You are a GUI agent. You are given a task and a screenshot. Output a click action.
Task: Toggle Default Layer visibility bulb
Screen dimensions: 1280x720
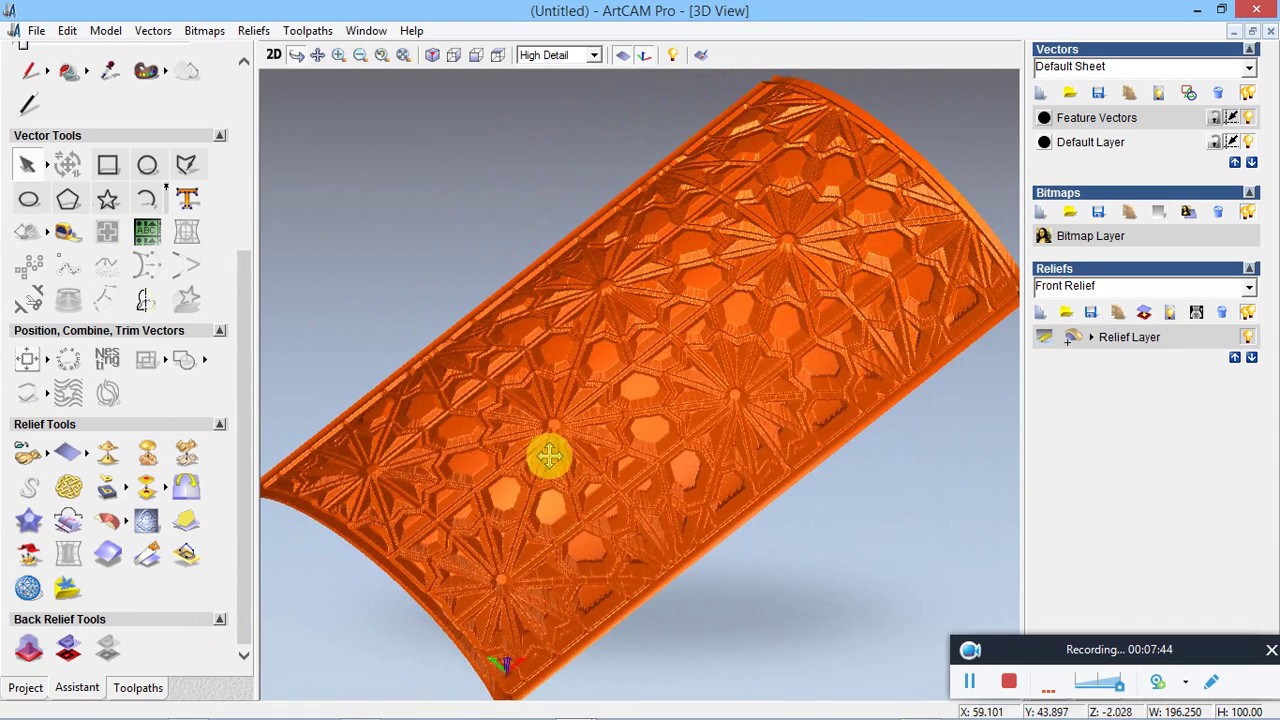click(x=1248, y=142)
